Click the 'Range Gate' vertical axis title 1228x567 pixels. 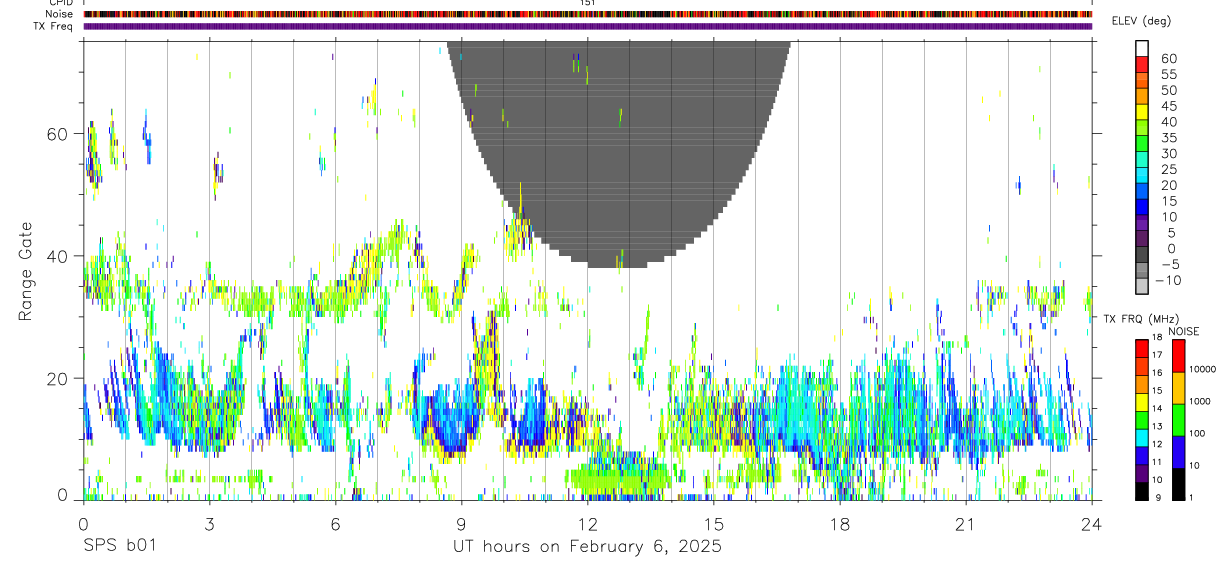point(25,271)
